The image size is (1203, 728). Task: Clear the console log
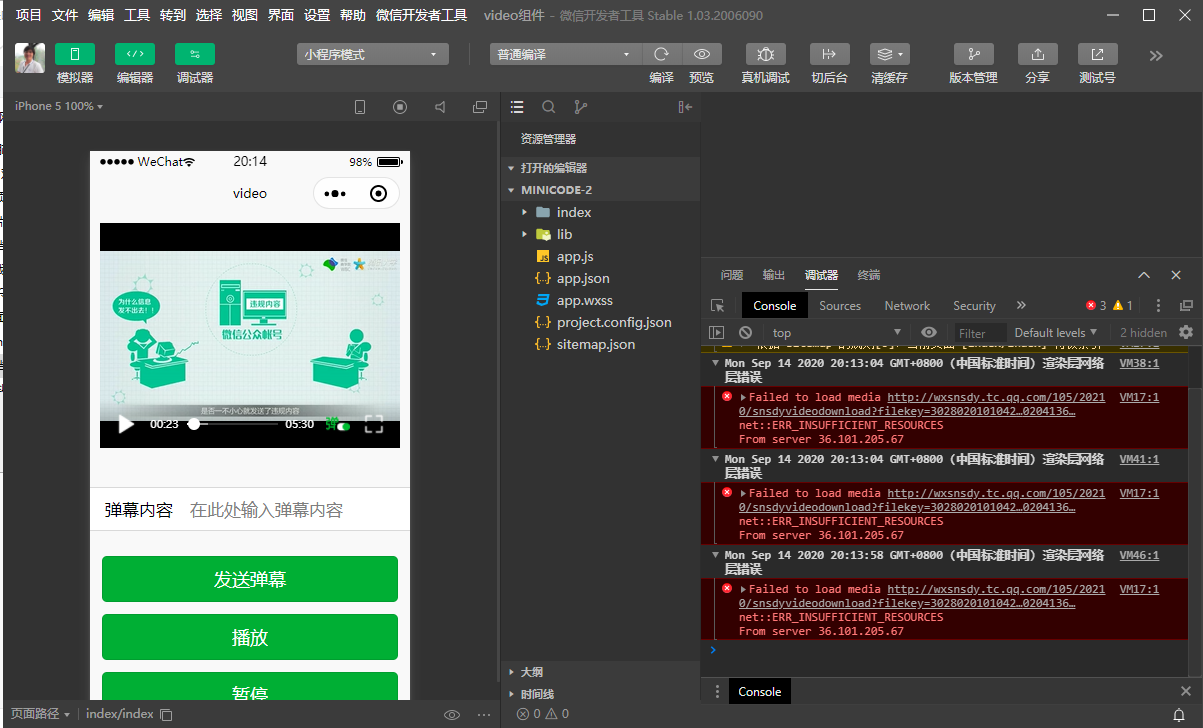pyautogui.click(x=745, y=333)
